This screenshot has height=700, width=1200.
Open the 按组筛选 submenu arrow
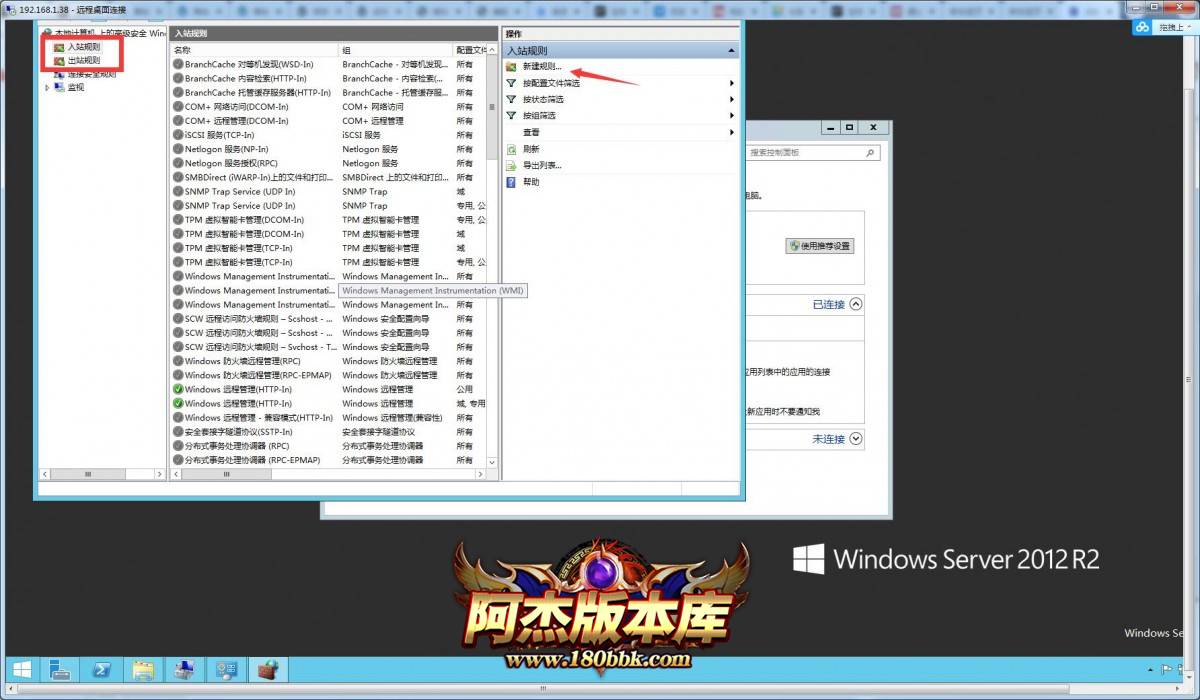pyautogui.click(x=732, y=115)
